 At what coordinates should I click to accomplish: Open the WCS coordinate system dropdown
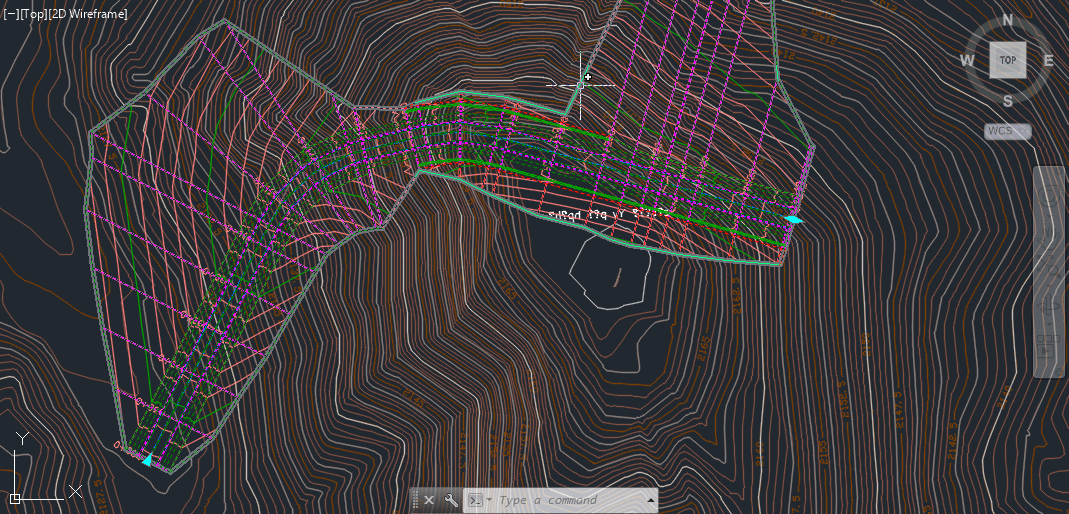tap(1008, 131)
